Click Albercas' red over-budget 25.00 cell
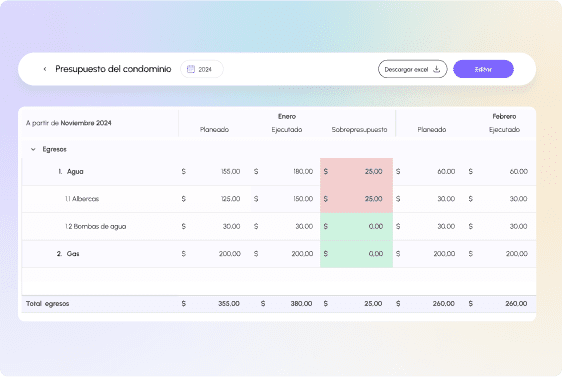 coord(356,199)
